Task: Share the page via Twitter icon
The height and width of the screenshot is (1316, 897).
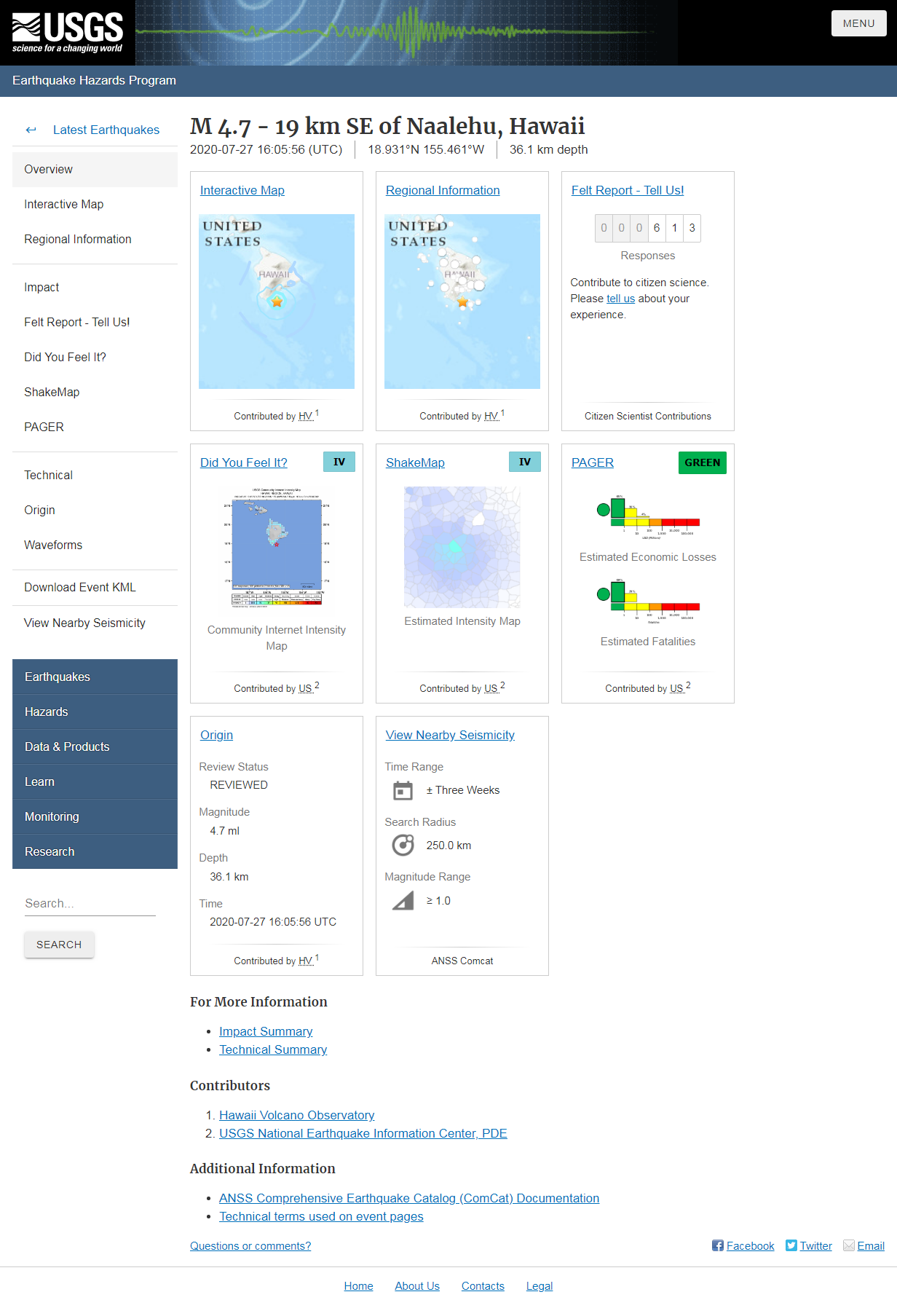Action: (x=791, y=1245)
